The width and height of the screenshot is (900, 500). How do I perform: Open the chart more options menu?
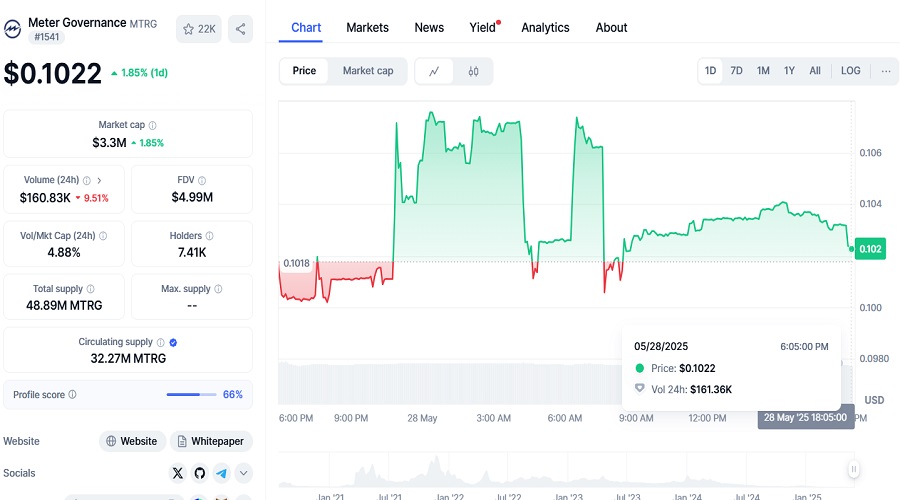tap(886, 71)
